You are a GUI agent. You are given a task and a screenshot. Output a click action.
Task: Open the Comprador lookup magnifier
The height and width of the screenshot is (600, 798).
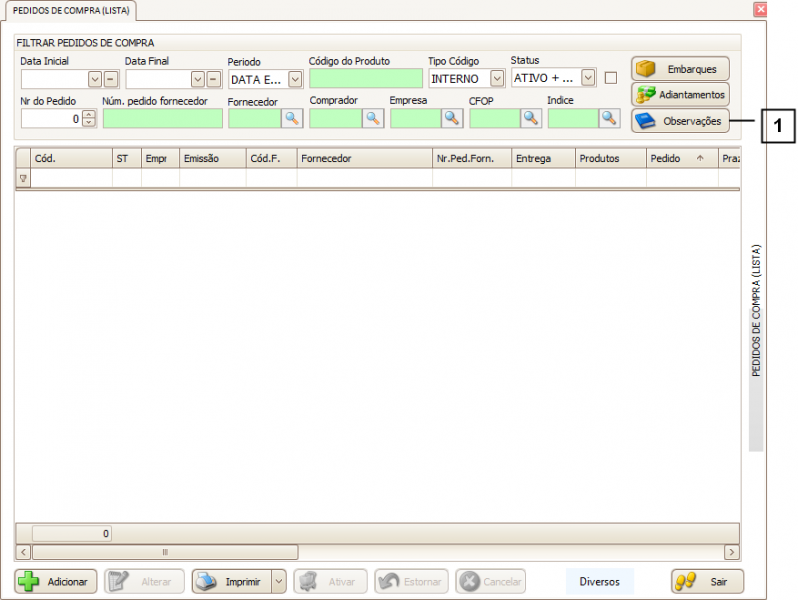click(372, 118)
